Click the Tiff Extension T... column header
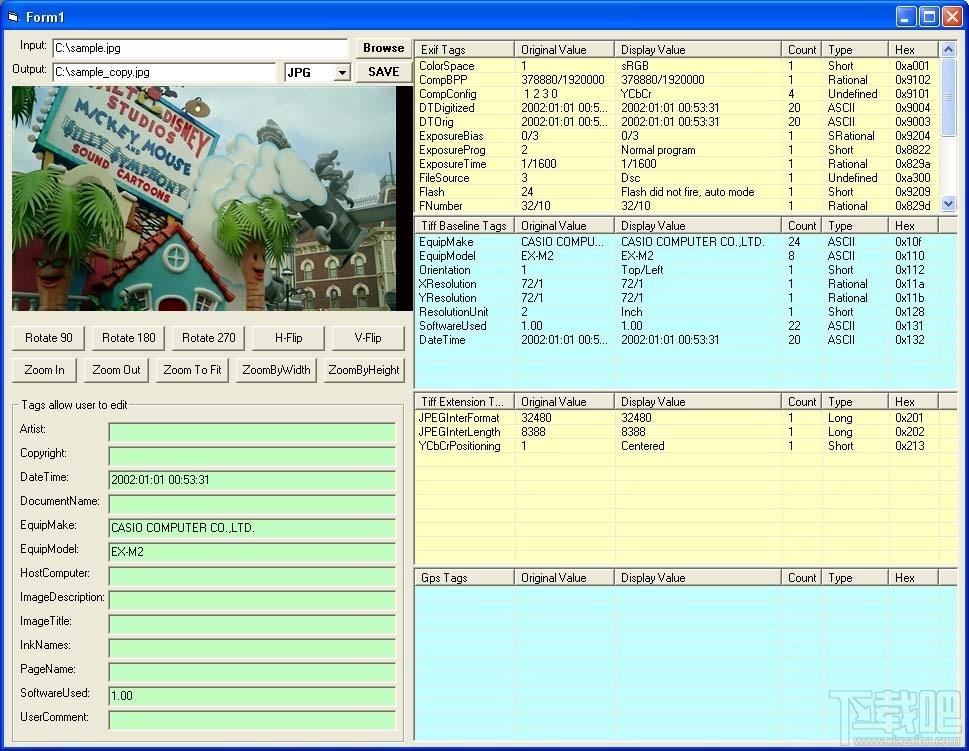Screen dimensions: 969x751 (x=465, y=402)
